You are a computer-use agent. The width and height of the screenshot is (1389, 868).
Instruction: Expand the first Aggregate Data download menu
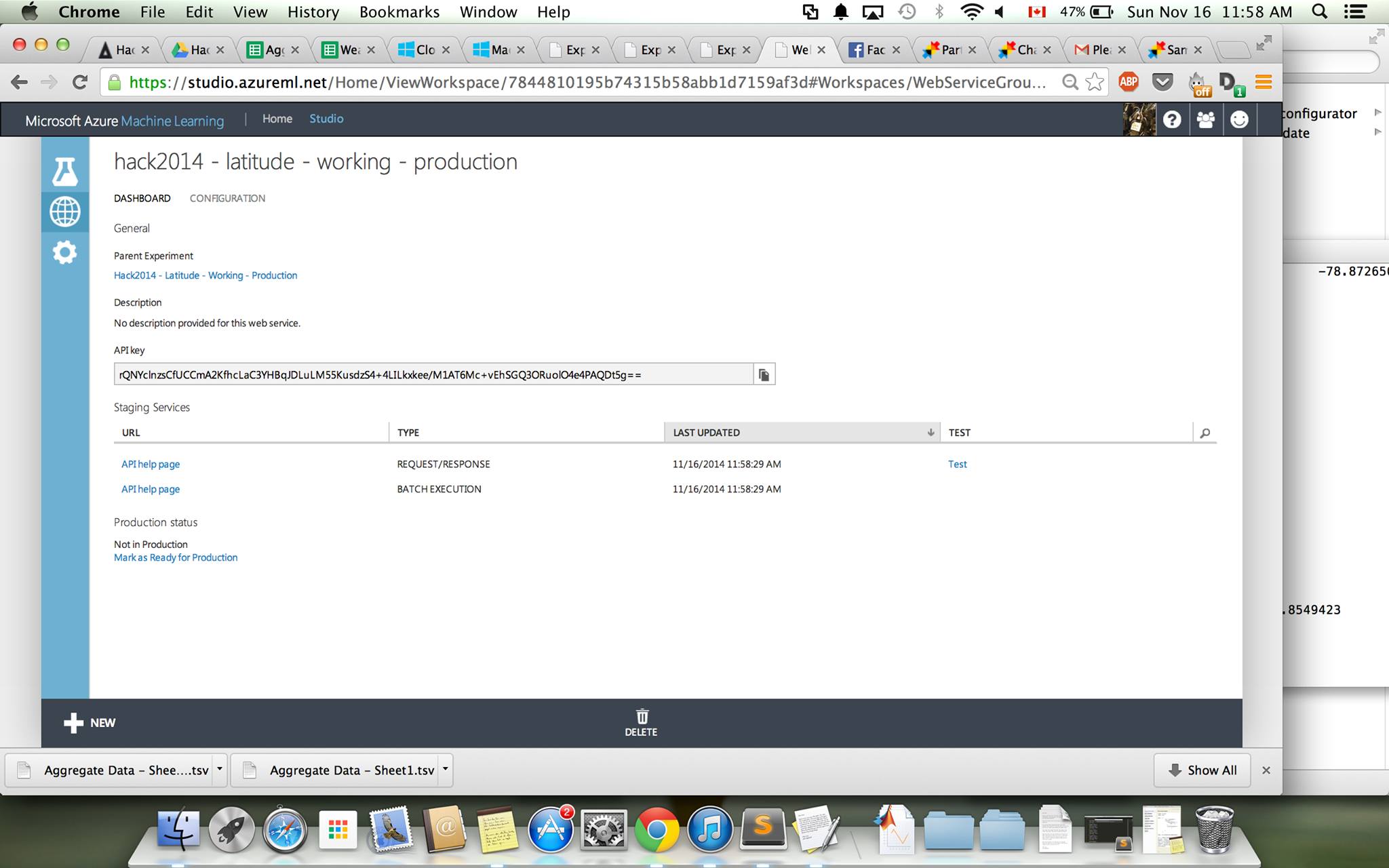point(220,770)
